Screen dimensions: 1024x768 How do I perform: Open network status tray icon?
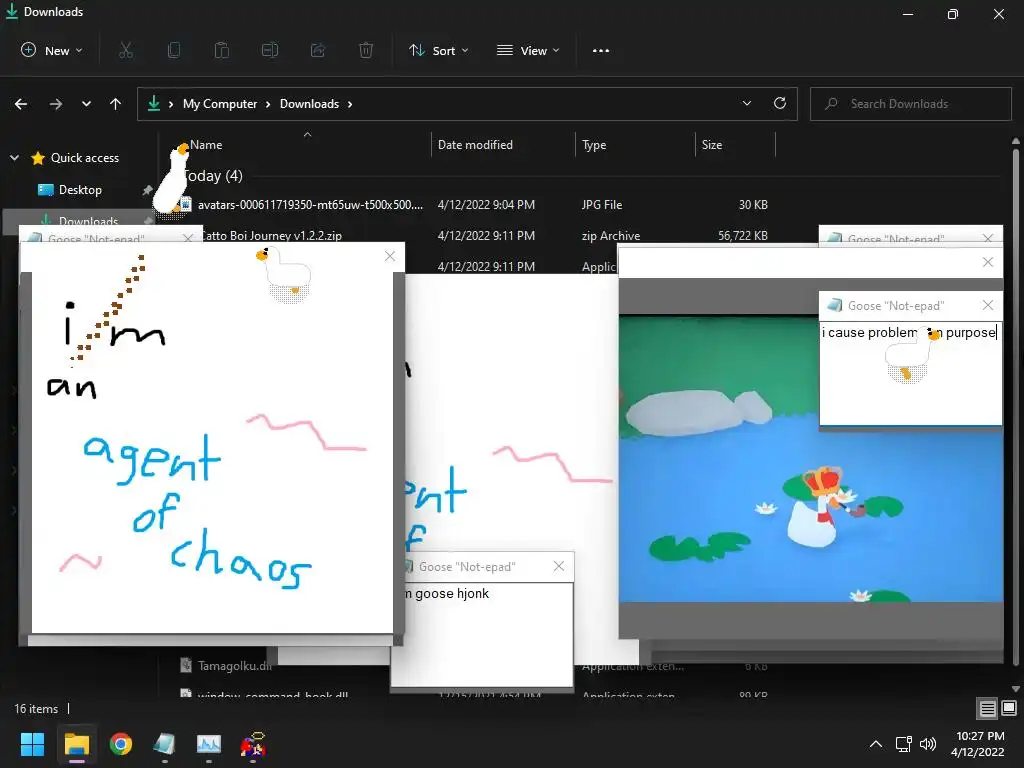pos(903,744)
